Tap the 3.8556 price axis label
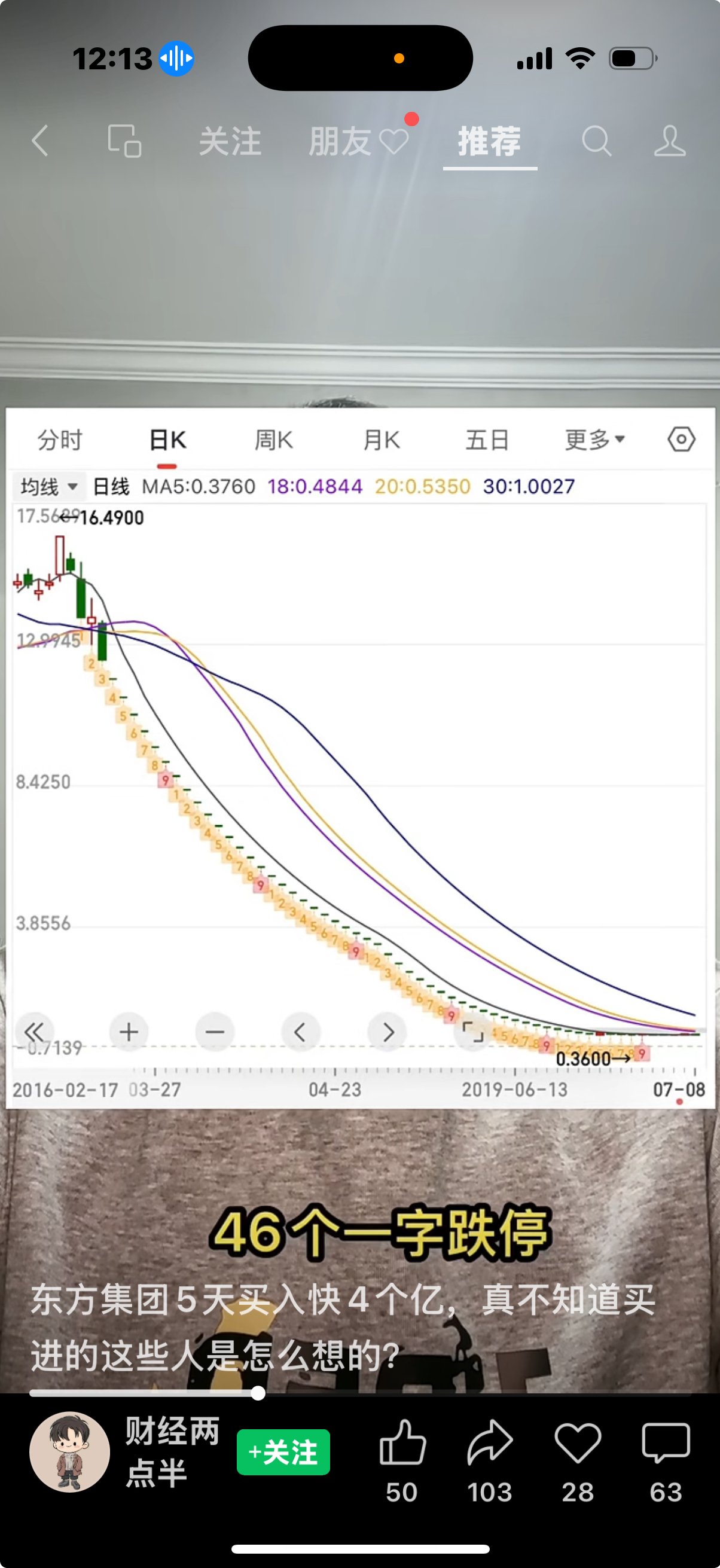This screenshot has height=1568, width=720. pos(43,923)
